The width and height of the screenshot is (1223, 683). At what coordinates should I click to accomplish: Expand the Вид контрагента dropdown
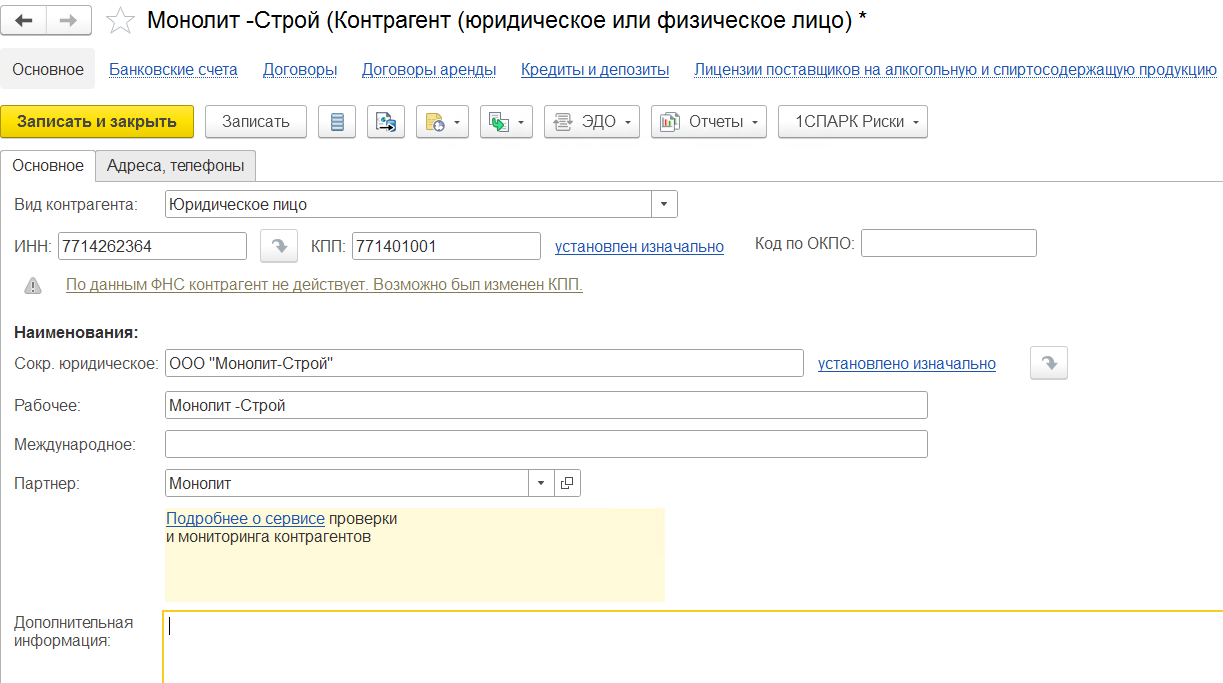[665, 204]
